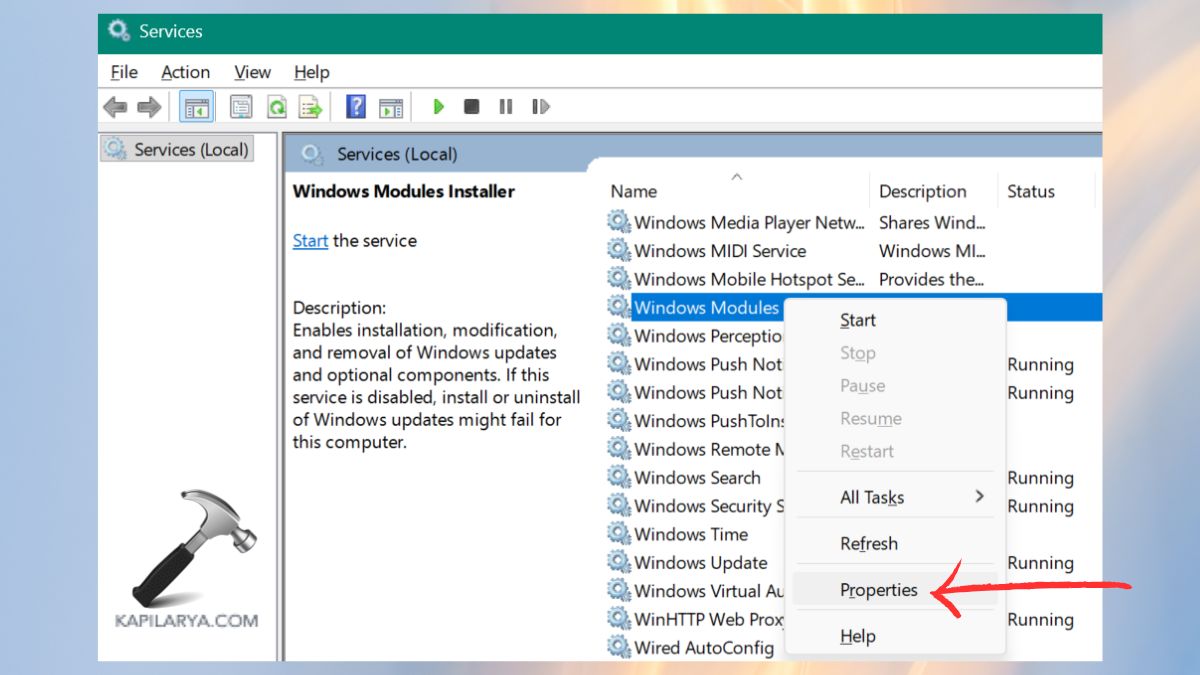Click the Name column sort arrow

[x=737, y=176]
